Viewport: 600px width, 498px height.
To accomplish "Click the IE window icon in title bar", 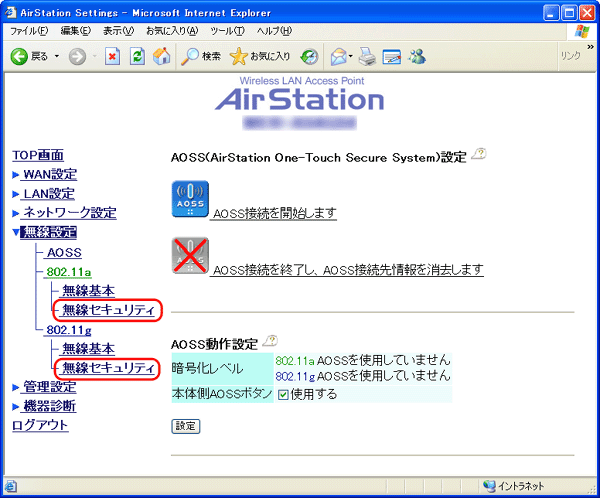I will (10, 13).
